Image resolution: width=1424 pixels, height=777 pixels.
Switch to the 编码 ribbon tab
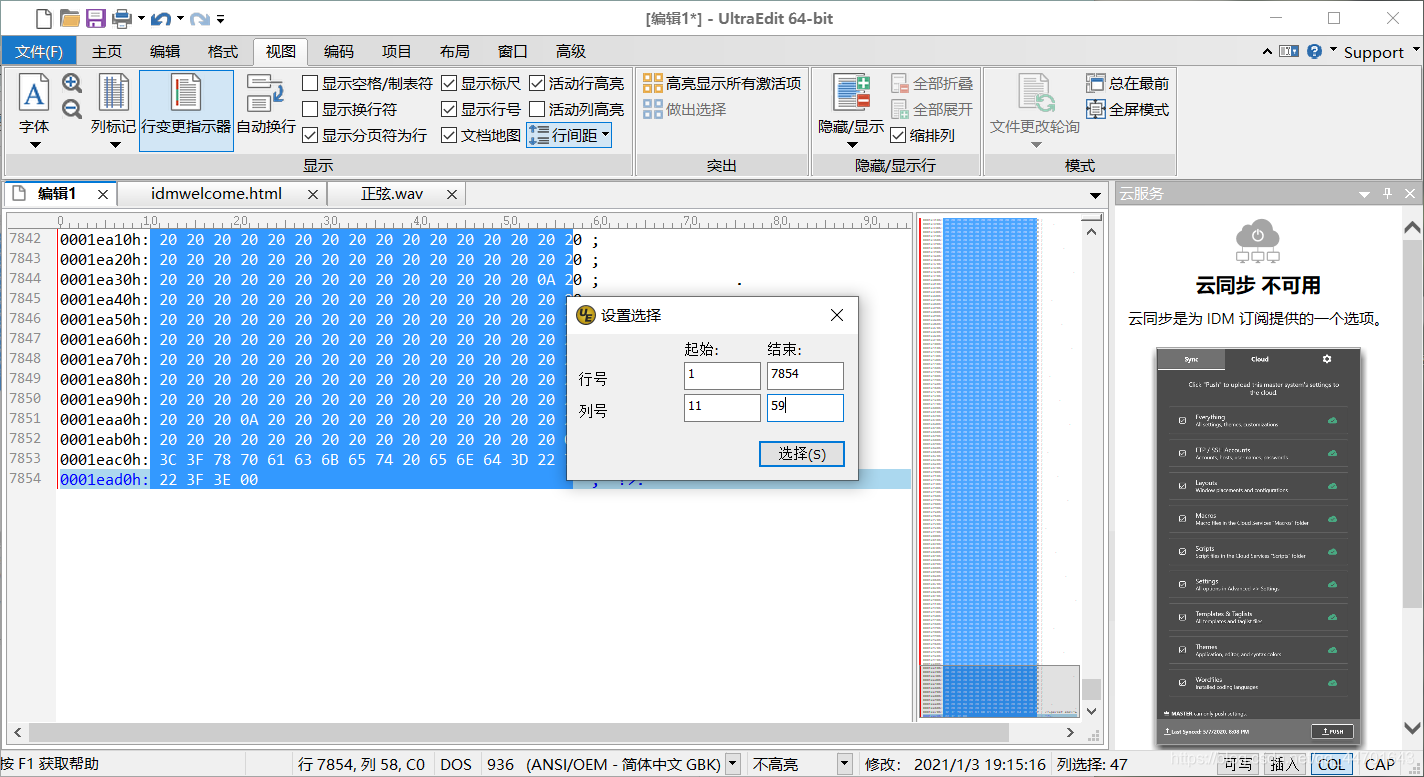339,51
